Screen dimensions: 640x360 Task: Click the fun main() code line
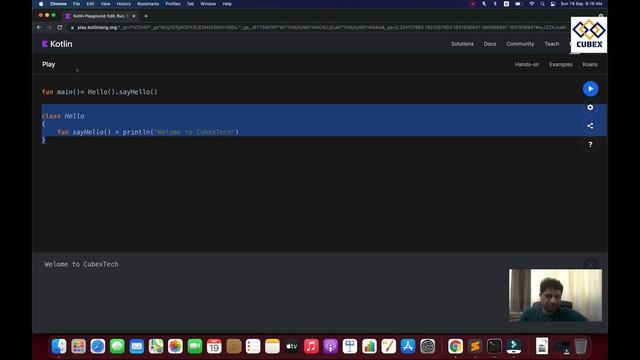click(x=99, y=92)
